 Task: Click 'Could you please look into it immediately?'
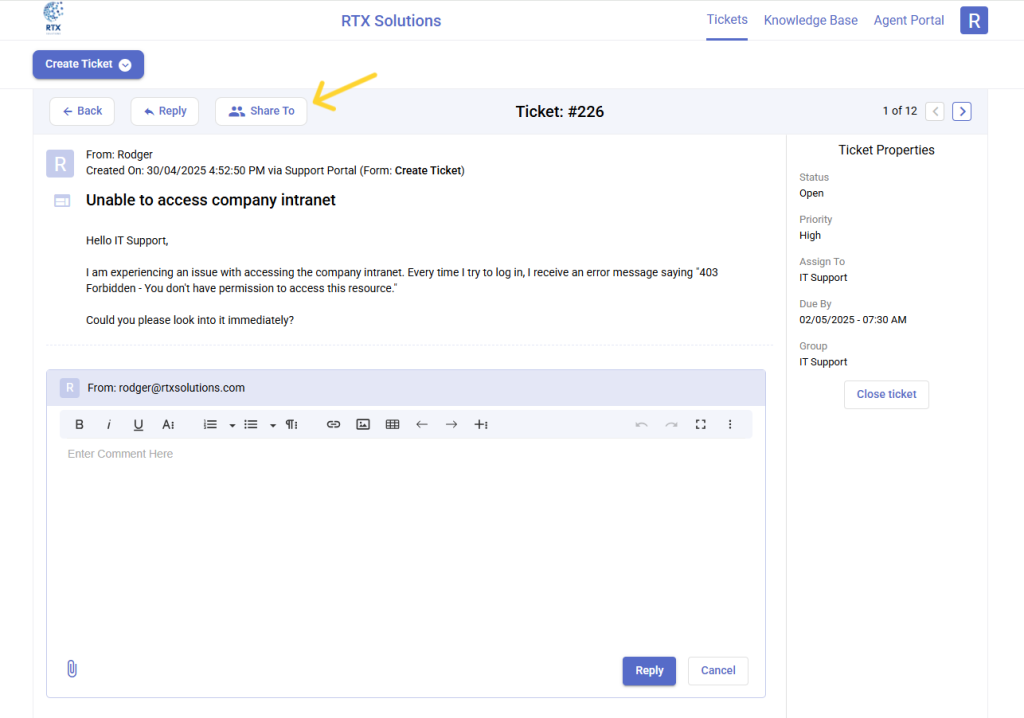(x=189, y=320)
